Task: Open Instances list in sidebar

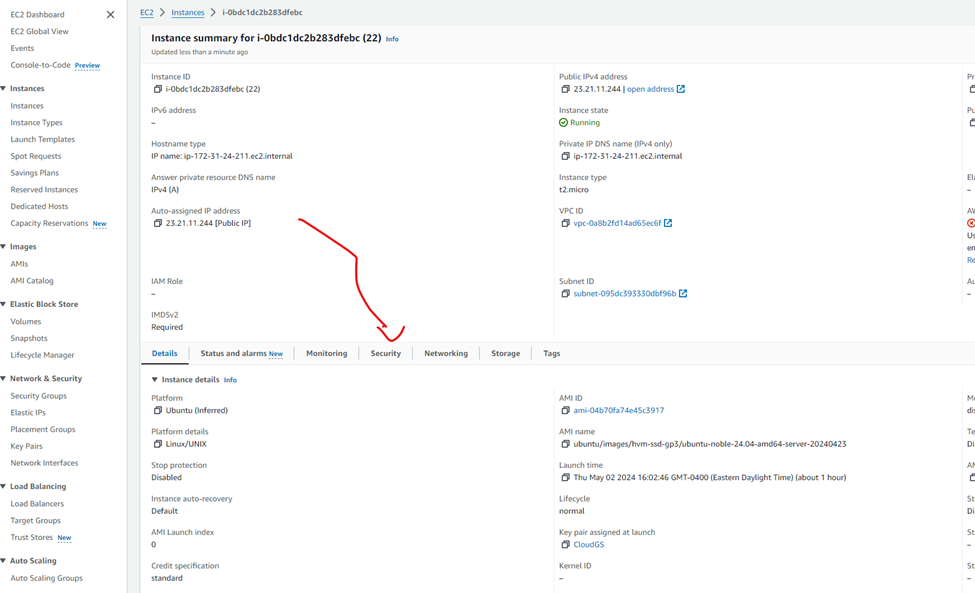Action: coord(27,106)
